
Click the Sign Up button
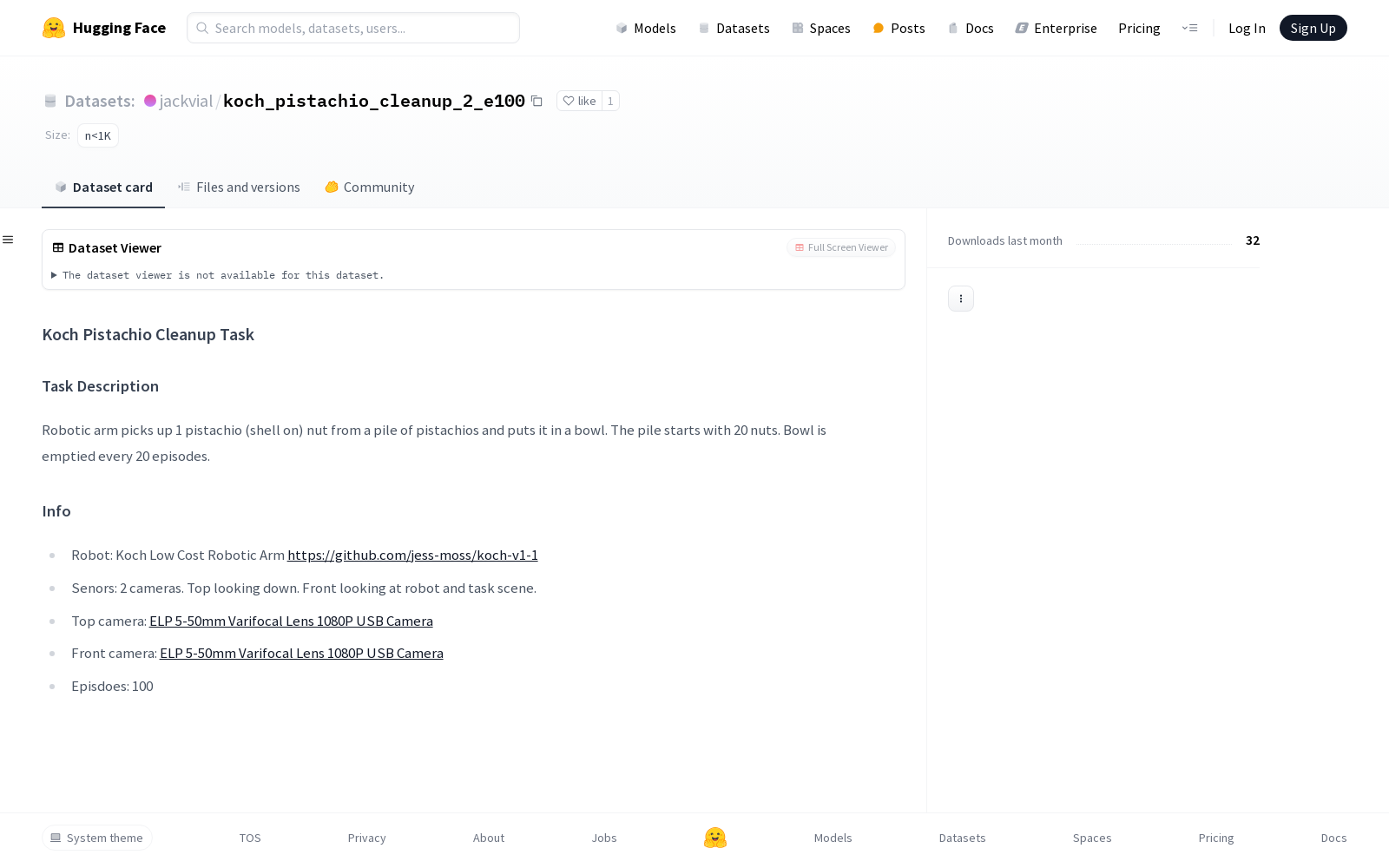point(1313,28)
